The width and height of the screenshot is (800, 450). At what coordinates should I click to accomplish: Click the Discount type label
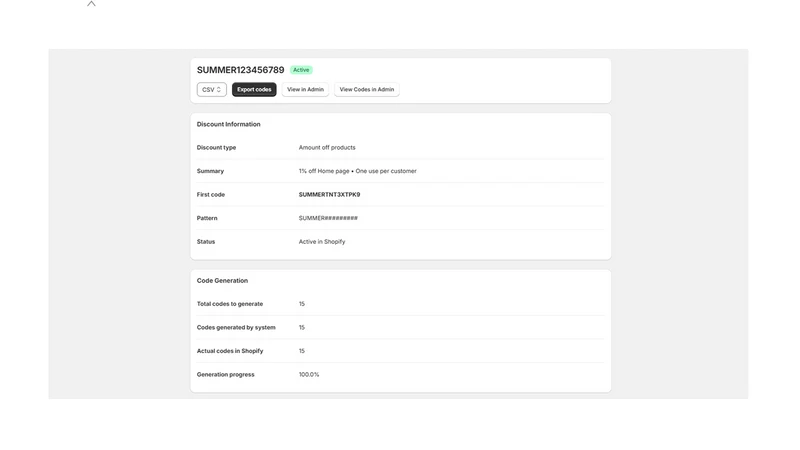(x=216, y=147)
